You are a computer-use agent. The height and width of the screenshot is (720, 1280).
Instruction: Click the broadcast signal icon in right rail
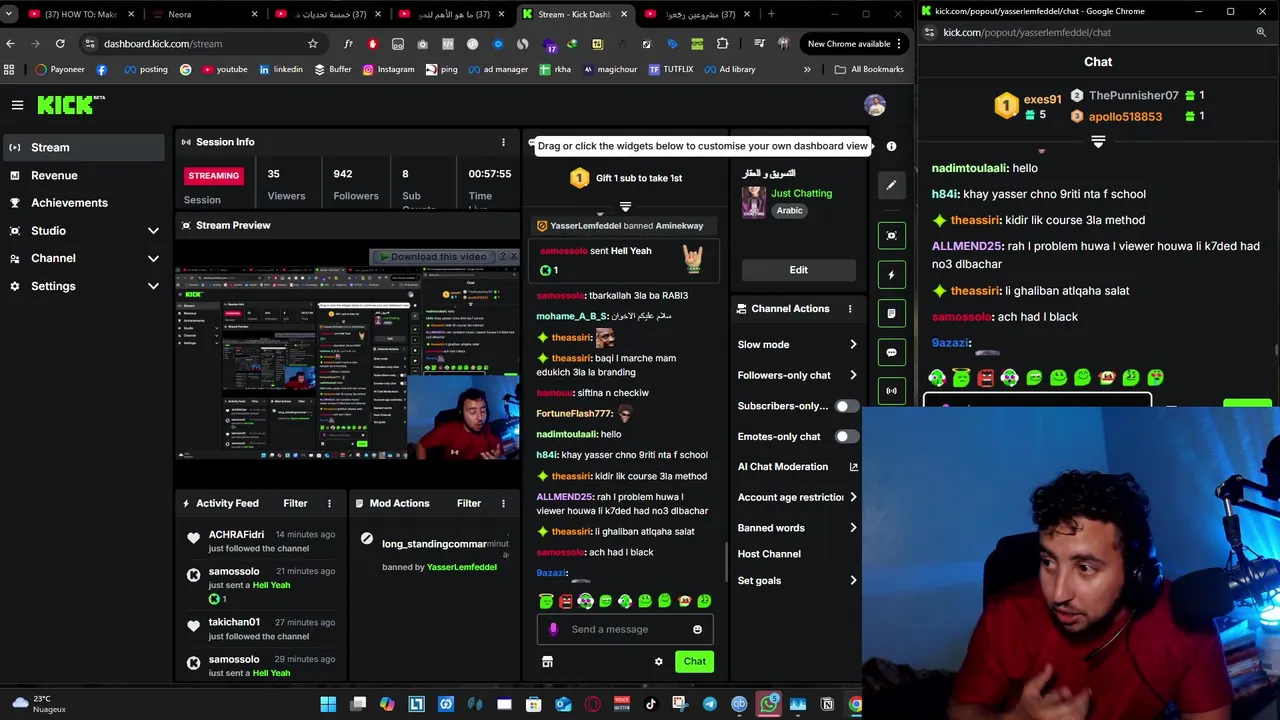pos(891,391)
